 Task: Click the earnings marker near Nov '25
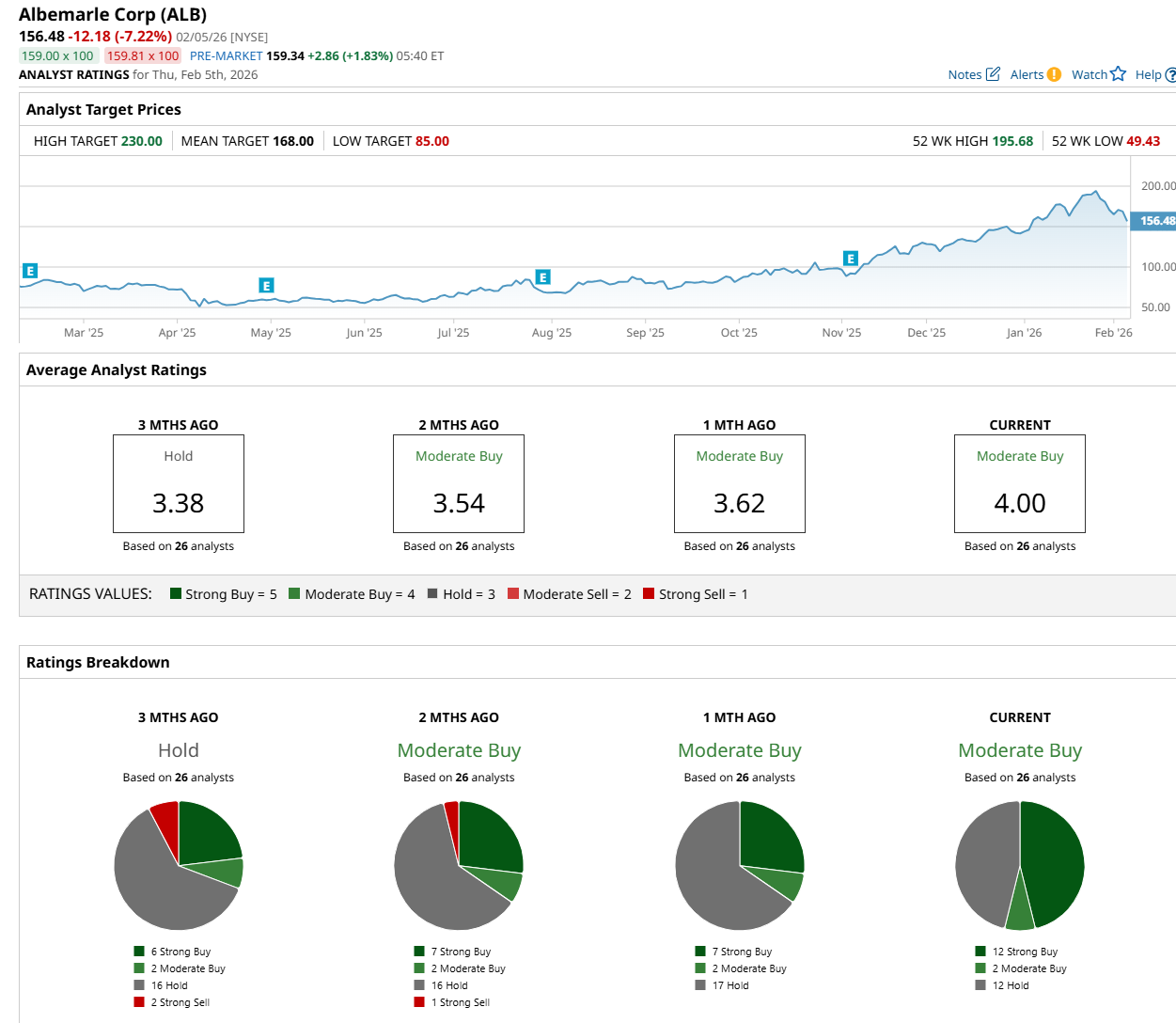[851, 259]
